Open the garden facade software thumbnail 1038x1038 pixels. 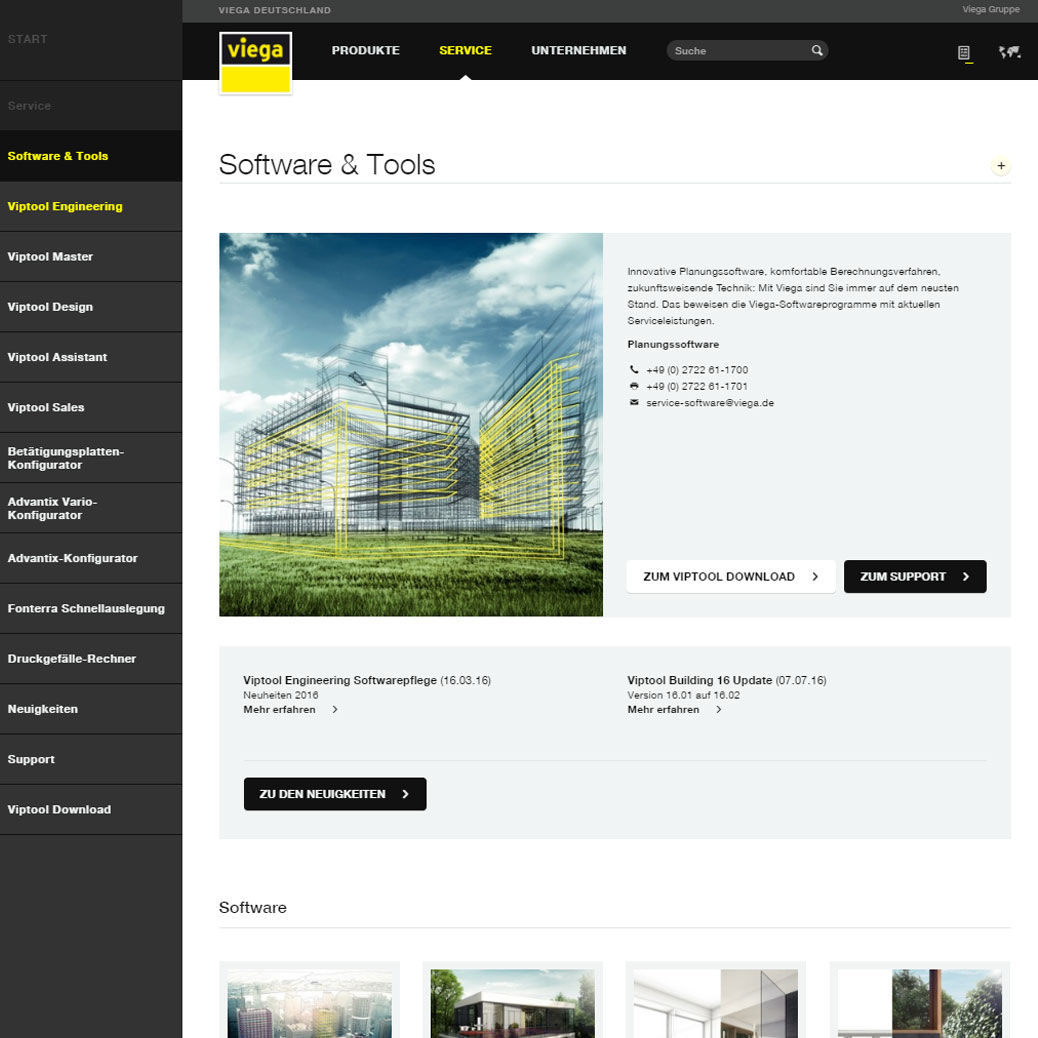[x=920, y=1002]
